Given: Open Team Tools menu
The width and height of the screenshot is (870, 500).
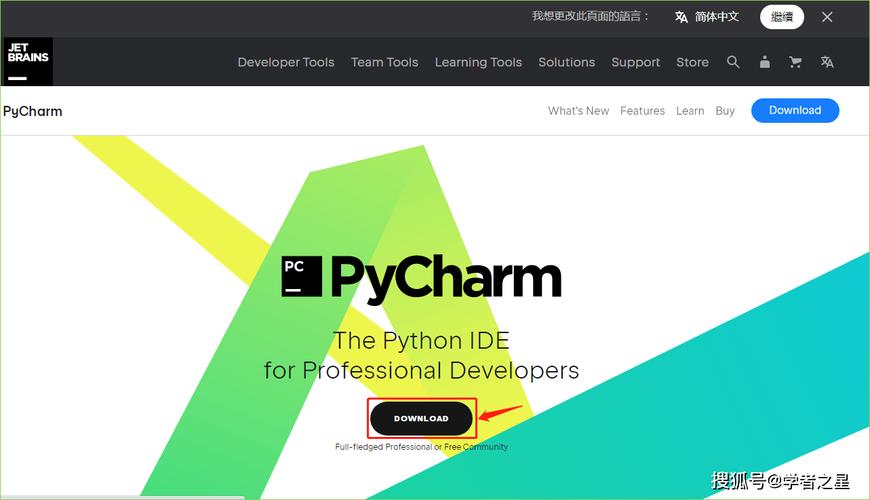Looking at the screenshot, I should pos(385,62).
